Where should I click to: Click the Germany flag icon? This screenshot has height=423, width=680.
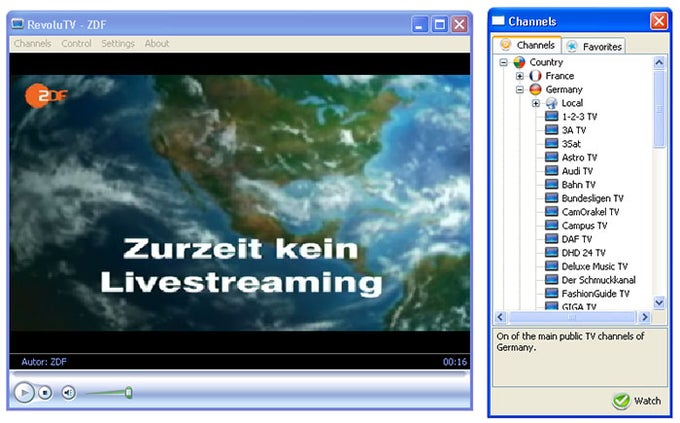[535, 89]
